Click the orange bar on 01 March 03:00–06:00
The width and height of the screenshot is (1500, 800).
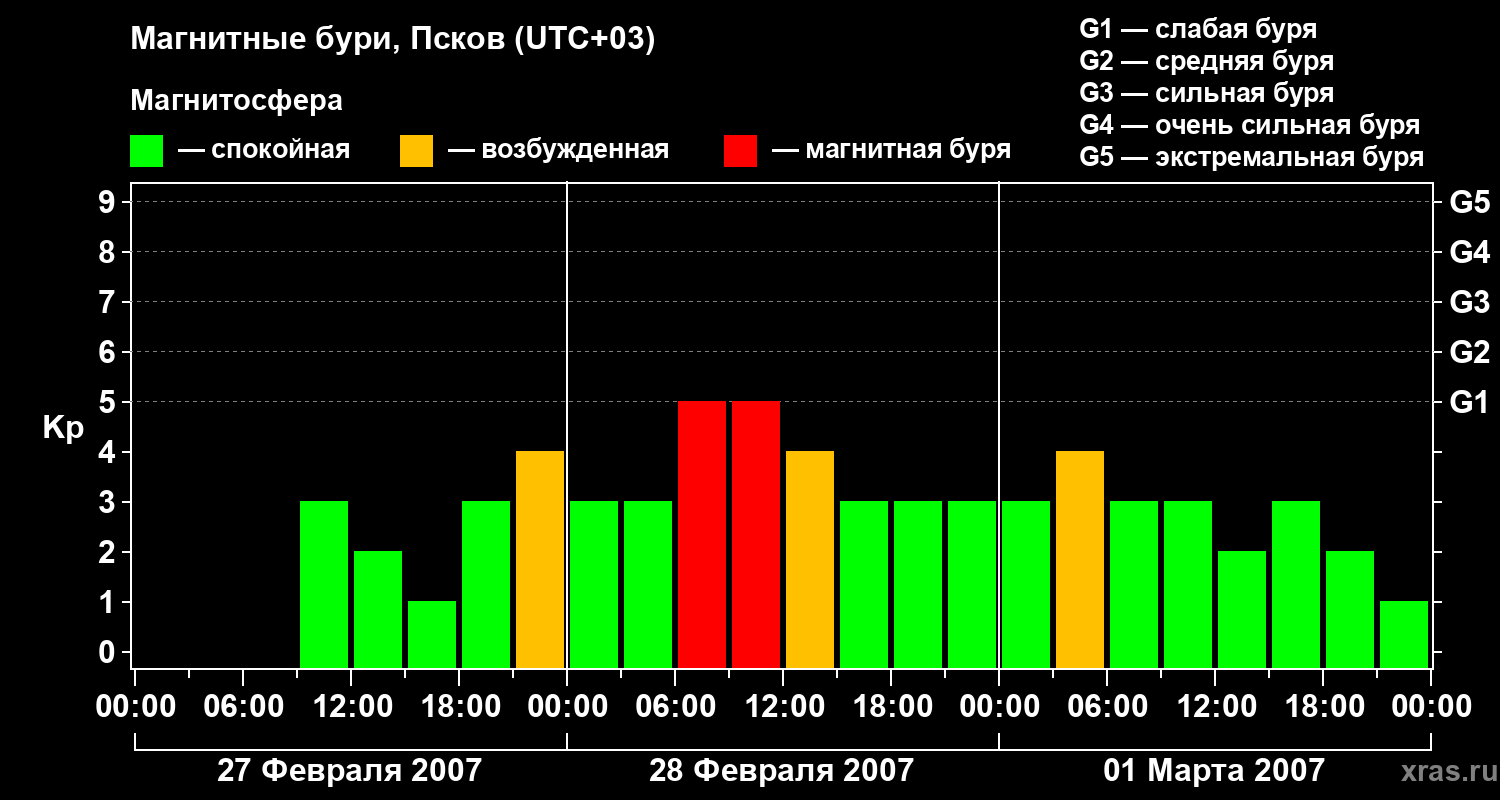(x=1080, y=559)
